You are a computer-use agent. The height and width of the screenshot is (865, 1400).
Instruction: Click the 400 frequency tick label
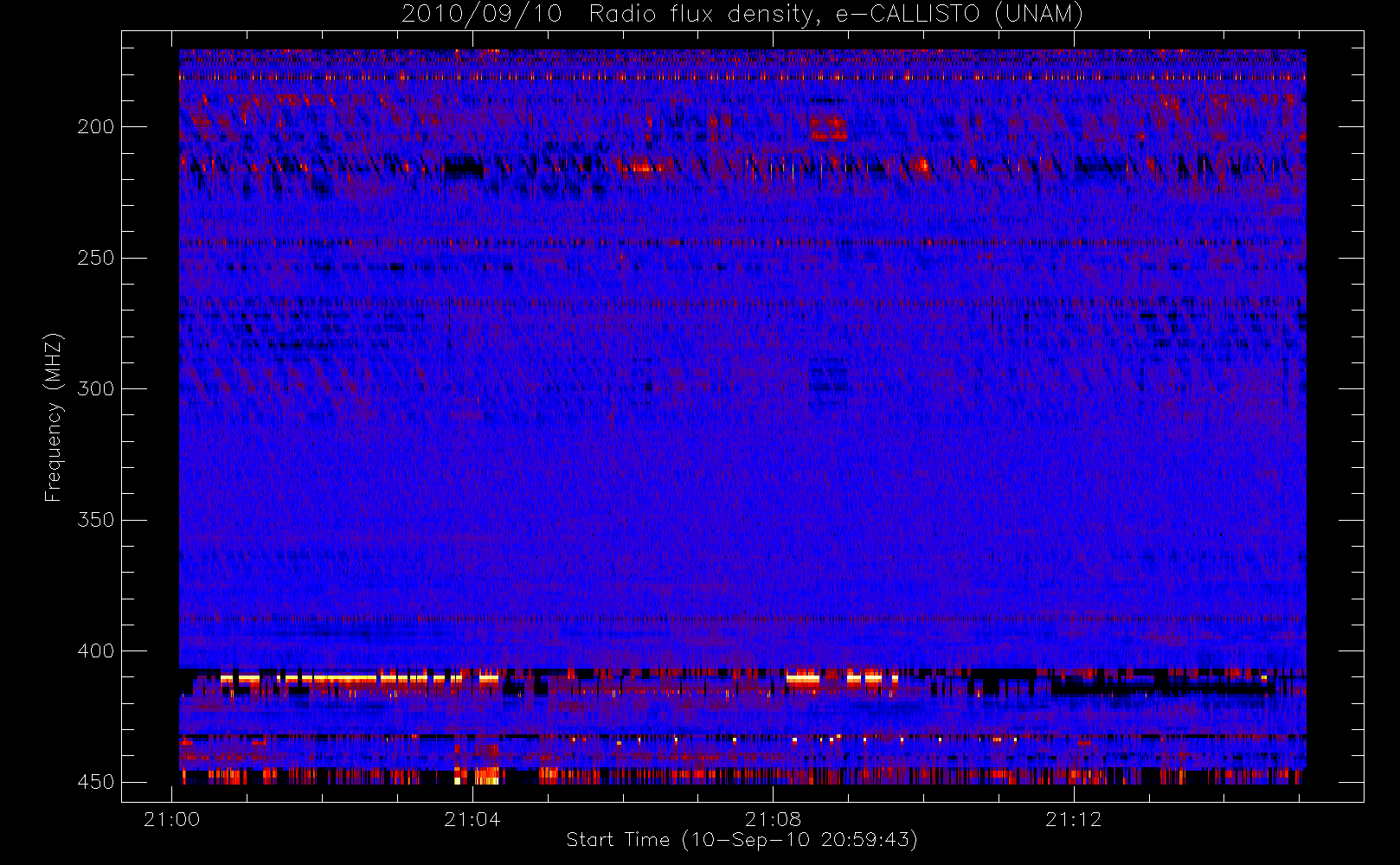click(95, 651)
